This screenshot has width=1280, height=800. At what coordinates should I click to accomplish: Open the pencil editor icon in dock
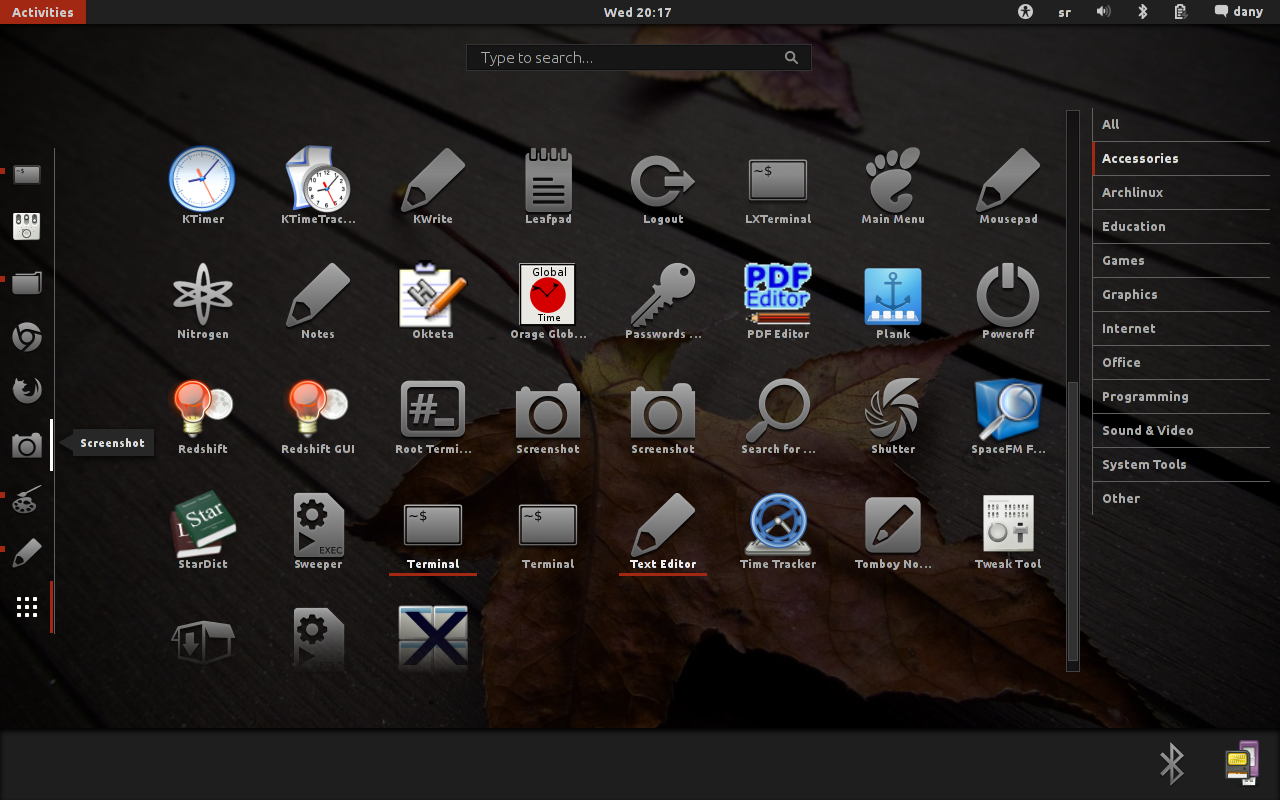click(x=27, y=553)
